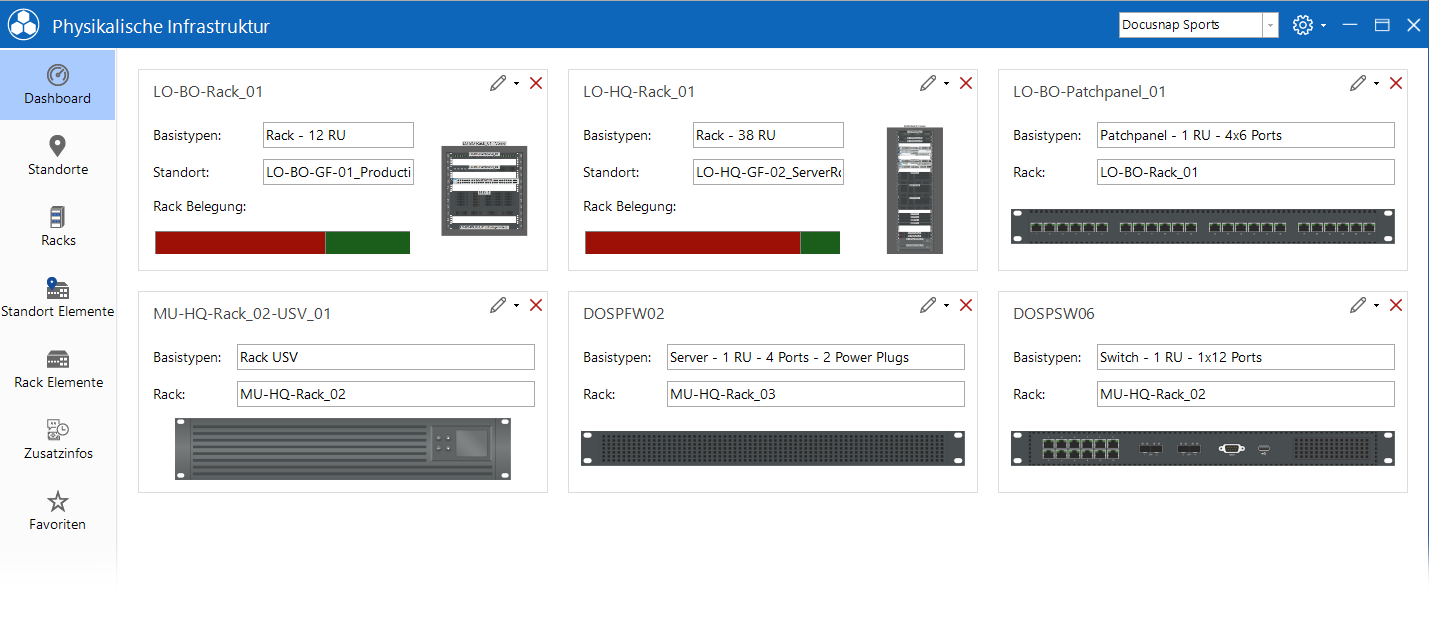Open Rack Elemente sidebar icon
Viewport: 1429px width, 626px height.
click(58, 360)
